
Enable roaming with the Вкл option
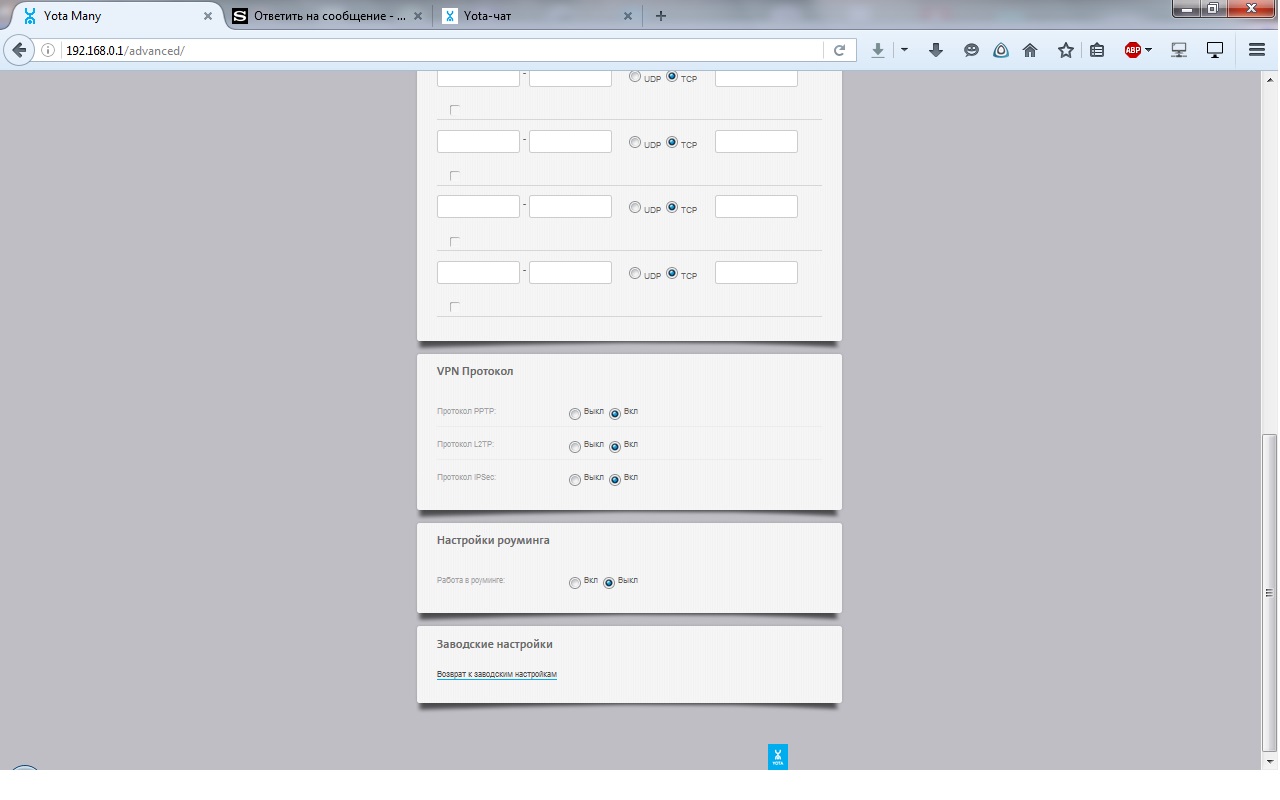tap(575, 583)
